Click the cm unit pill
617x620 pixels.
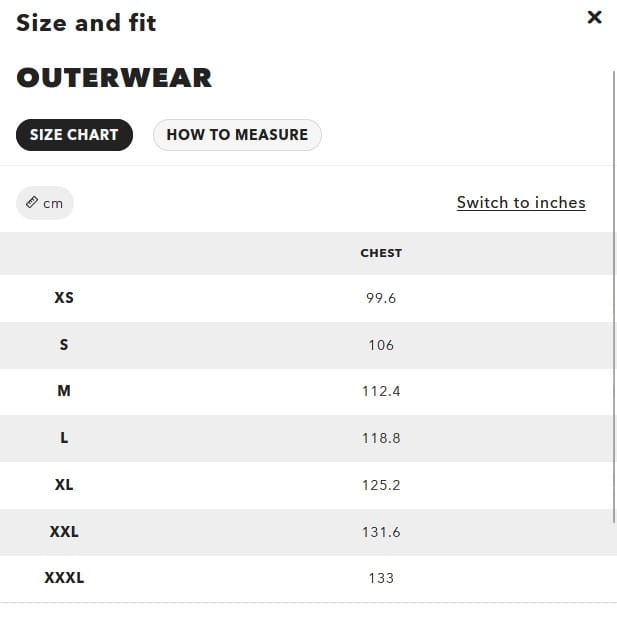pyautogui.click(x=45, y=203)
